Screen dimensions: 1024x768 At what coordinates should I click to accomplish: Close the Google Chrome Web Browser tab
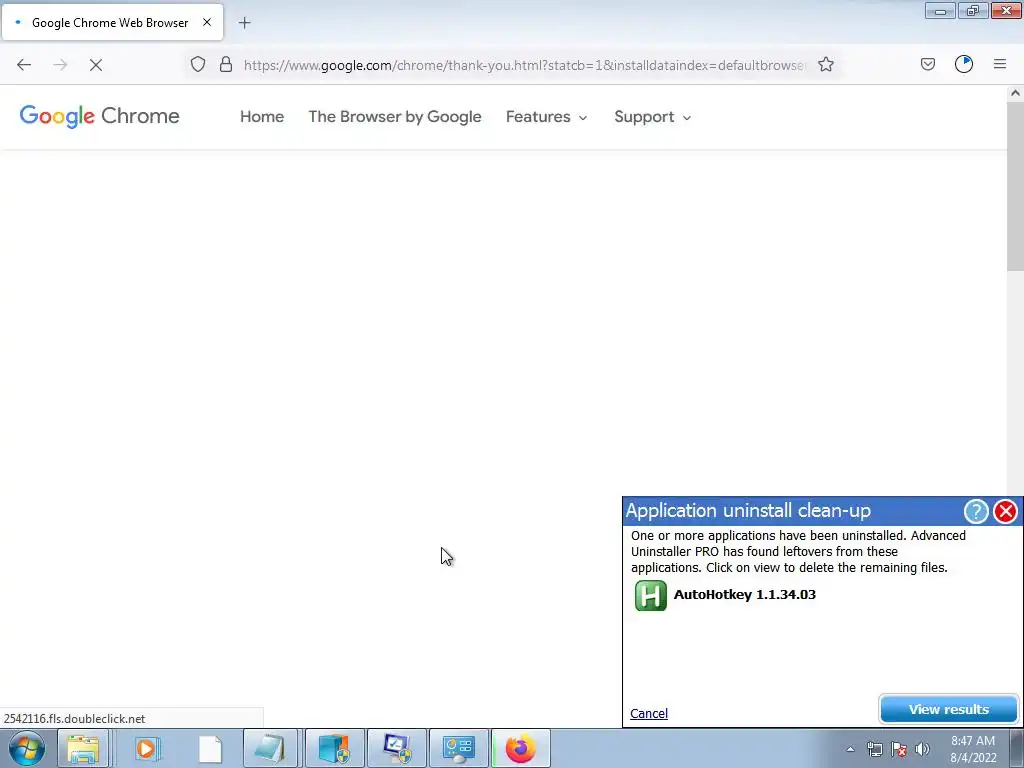pos(207,22)
